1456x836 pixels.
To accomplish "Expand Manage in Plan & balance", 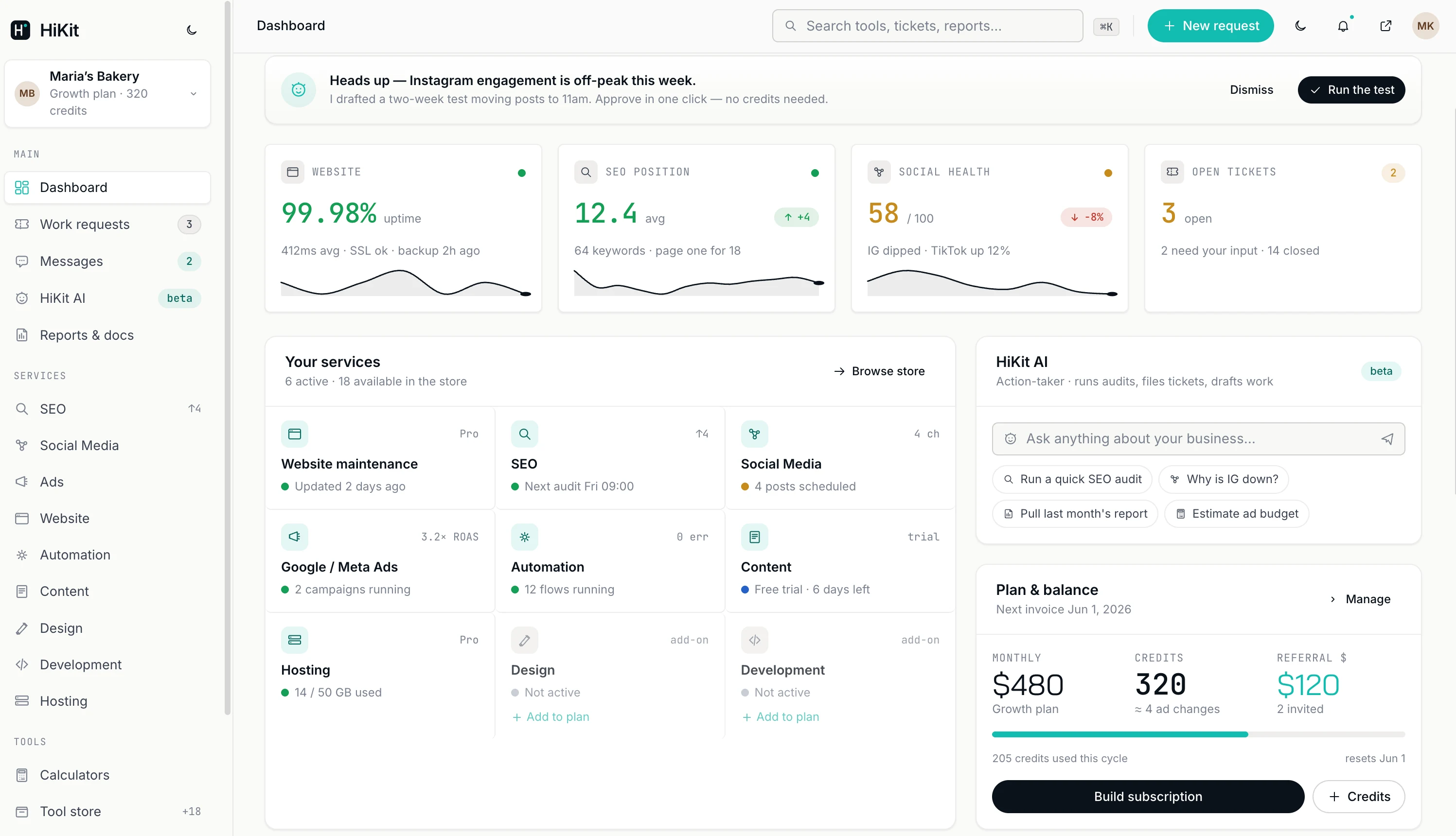I will (x=1360, y=599).
